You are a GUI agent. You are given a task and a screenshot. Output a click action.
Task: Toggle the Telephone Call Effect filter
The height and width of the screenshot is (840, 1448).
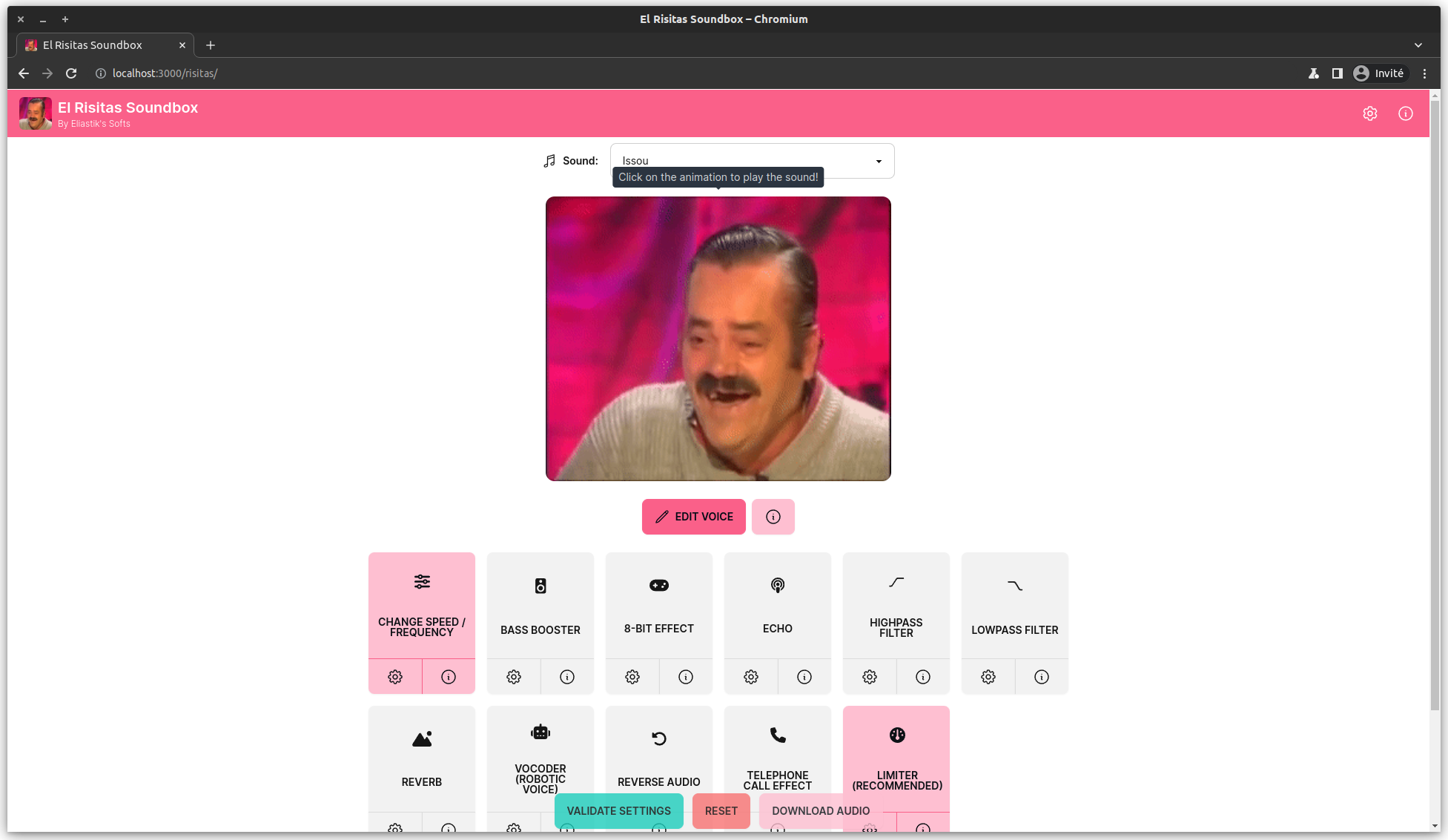(x=777, y=756)
